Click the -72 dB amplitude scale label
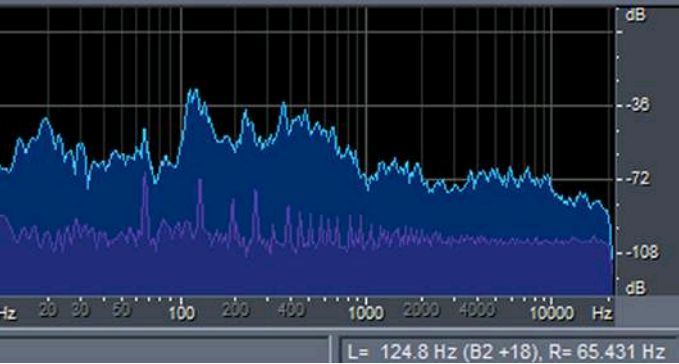 (638, 178)
